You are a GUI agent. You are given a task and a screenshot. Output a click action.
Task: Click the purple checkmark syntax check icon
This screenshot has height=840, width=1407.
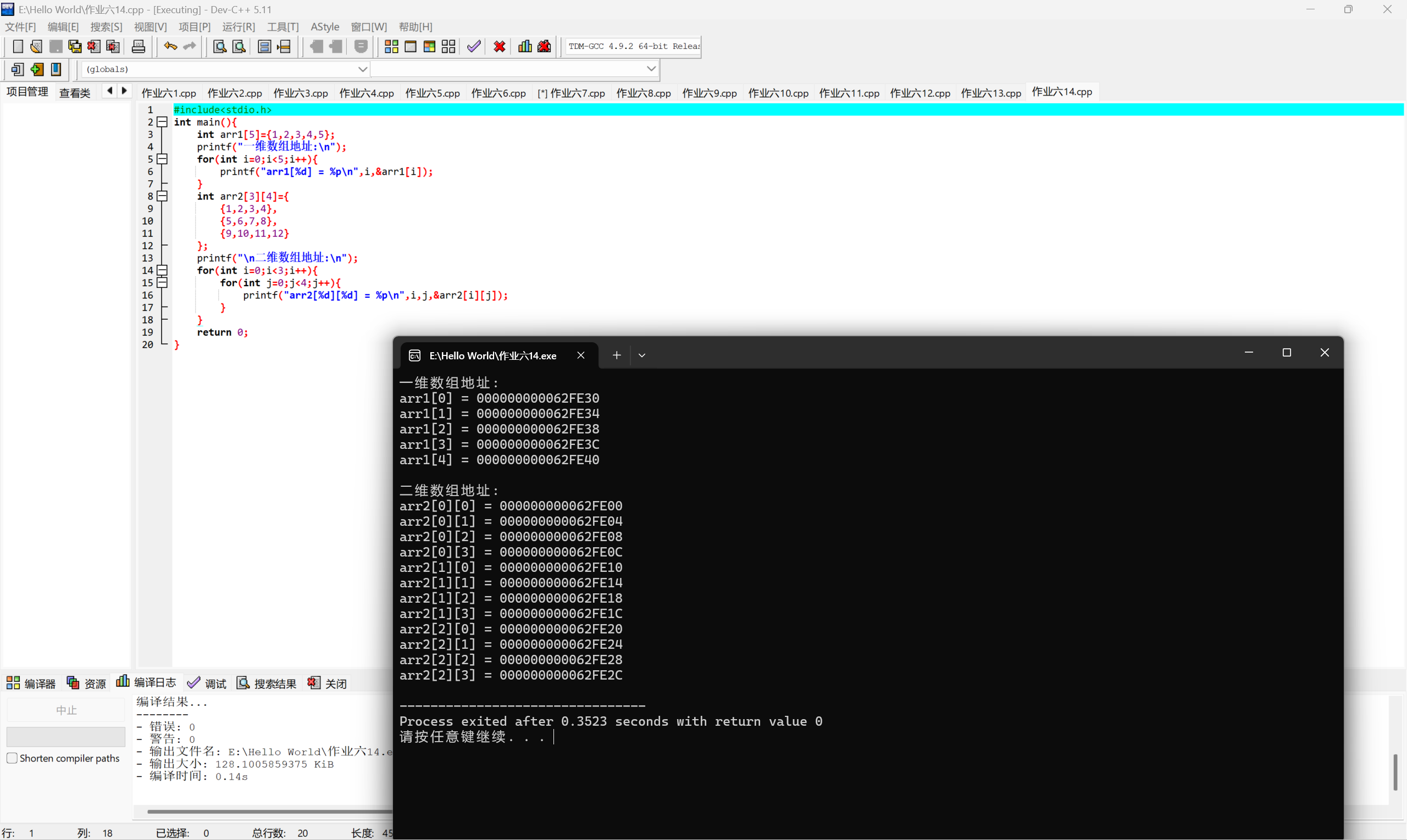pos(474,46)
